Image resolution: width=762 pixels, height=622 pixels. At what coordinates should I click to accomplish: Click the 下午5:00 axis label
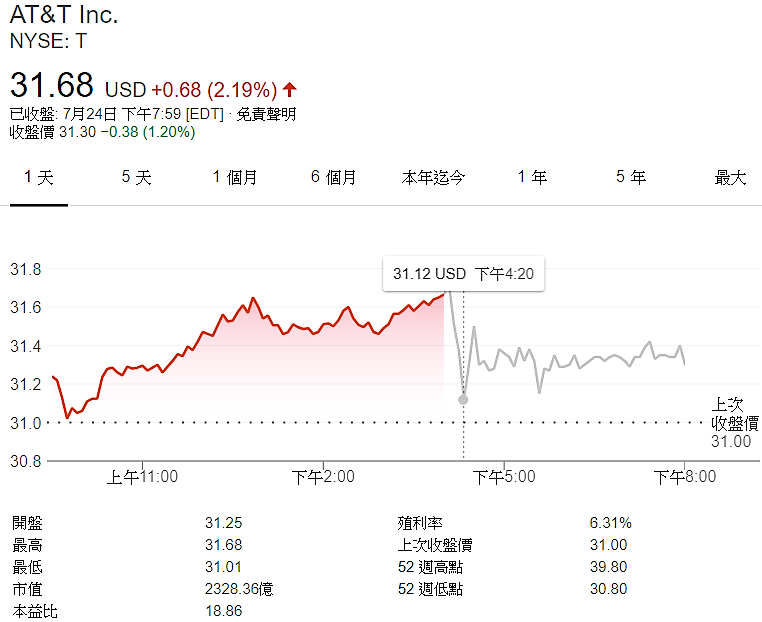(504, 477)
